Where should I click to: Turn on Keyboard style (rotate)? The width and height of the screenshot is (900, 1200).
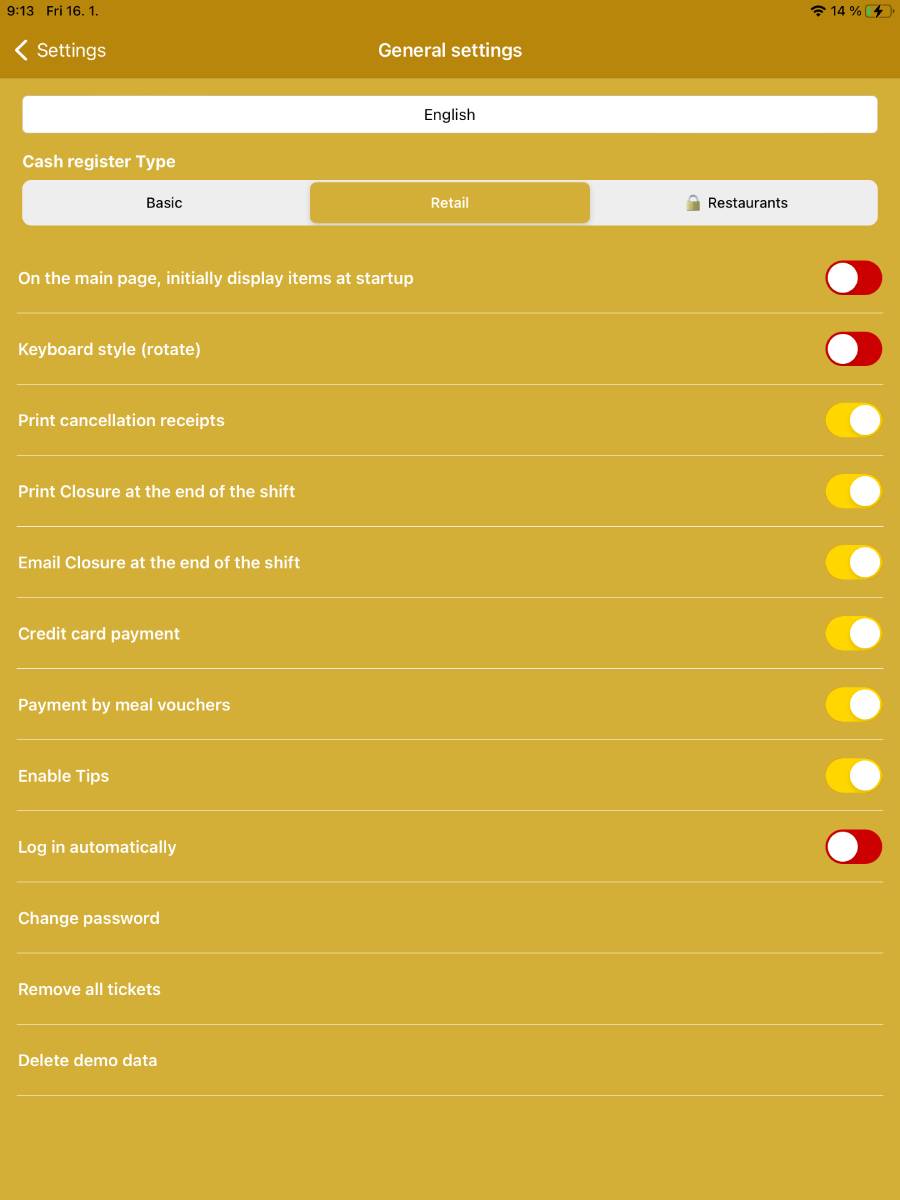[853, 349]
